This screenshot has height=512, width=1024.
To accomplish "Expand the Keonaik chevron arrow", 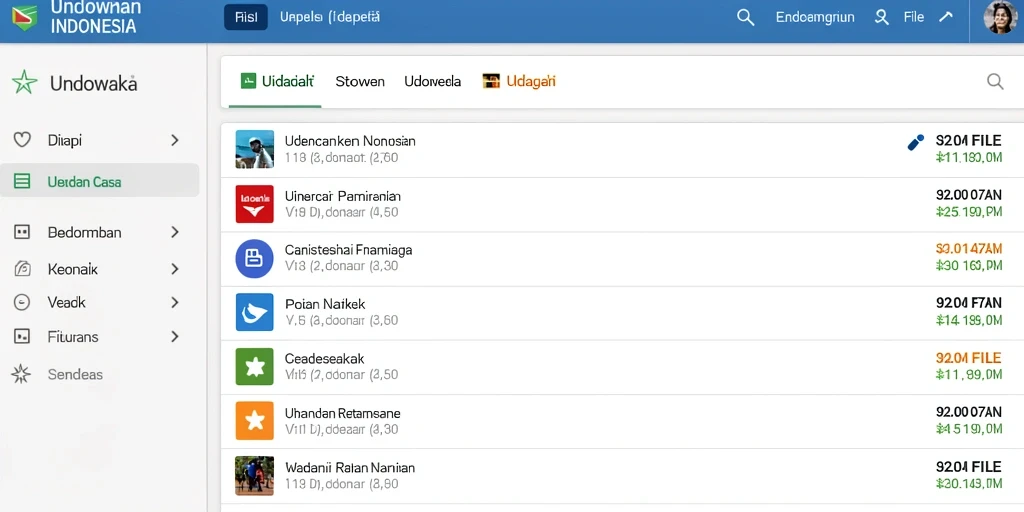I will [174, 268].
